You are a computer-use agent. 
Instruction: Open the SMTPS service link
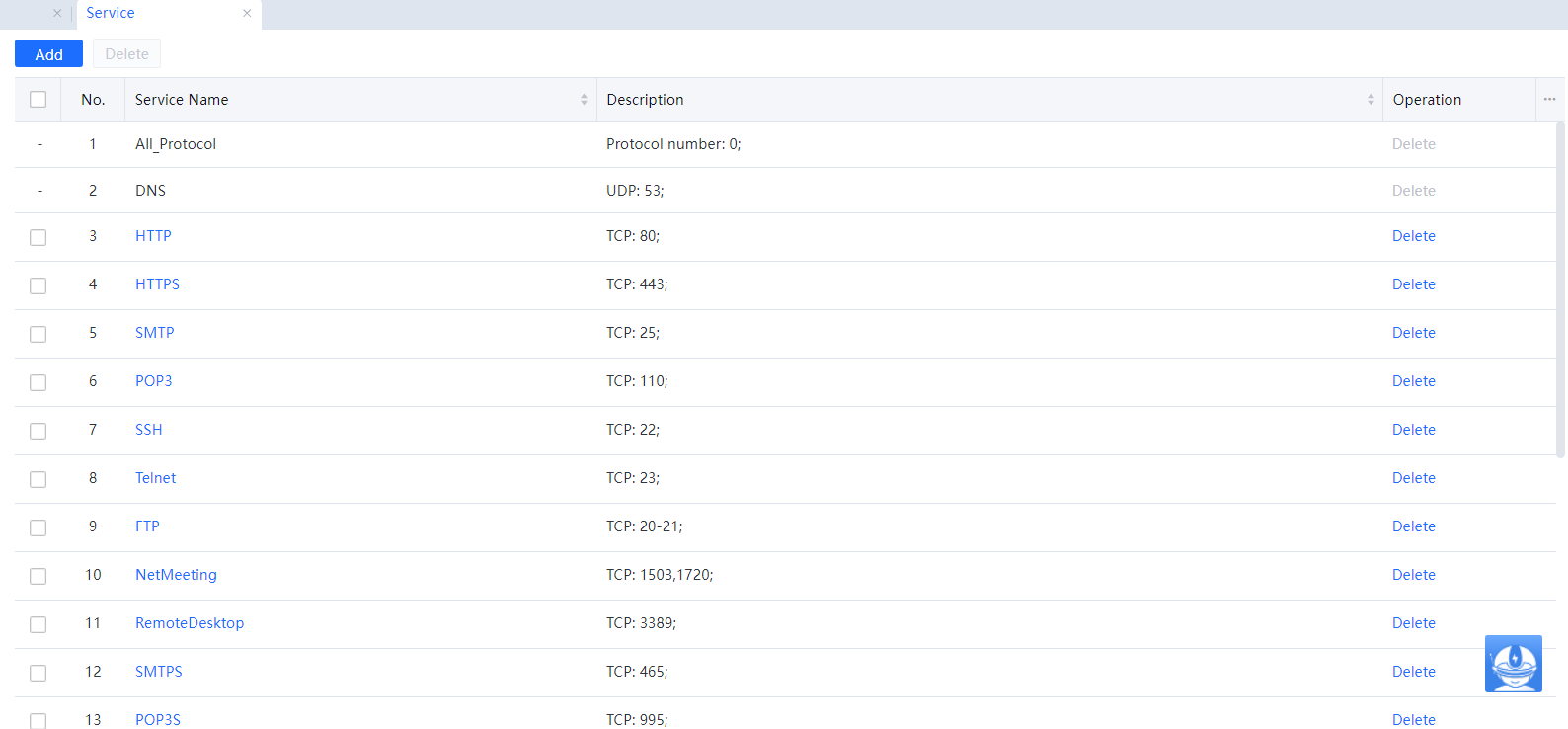coord(158,672)
